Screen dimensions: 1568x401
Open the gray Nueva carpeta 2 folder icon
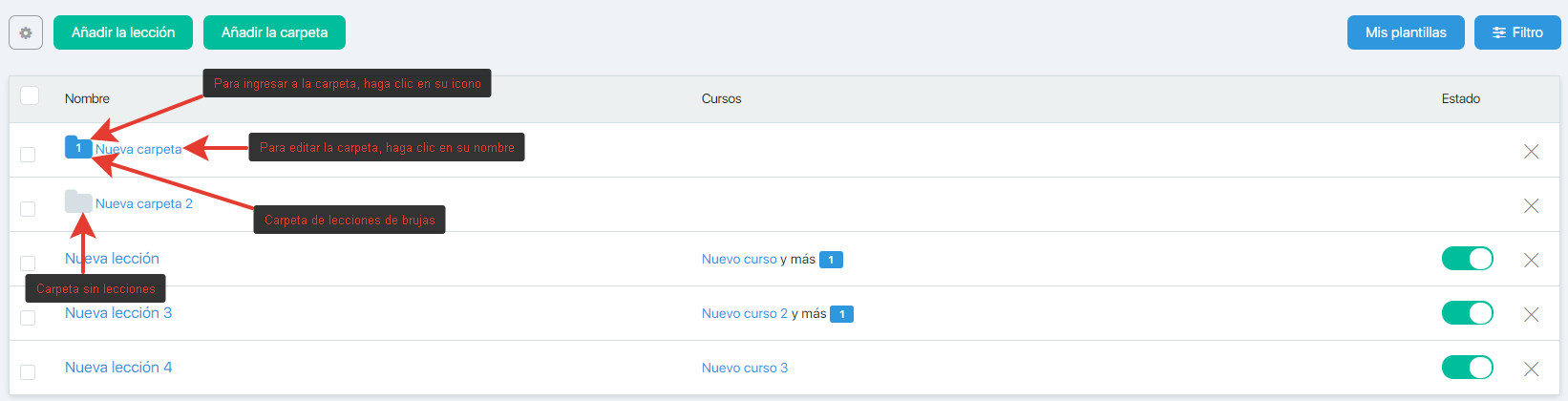pyautogui.click(x=77, y=201)
